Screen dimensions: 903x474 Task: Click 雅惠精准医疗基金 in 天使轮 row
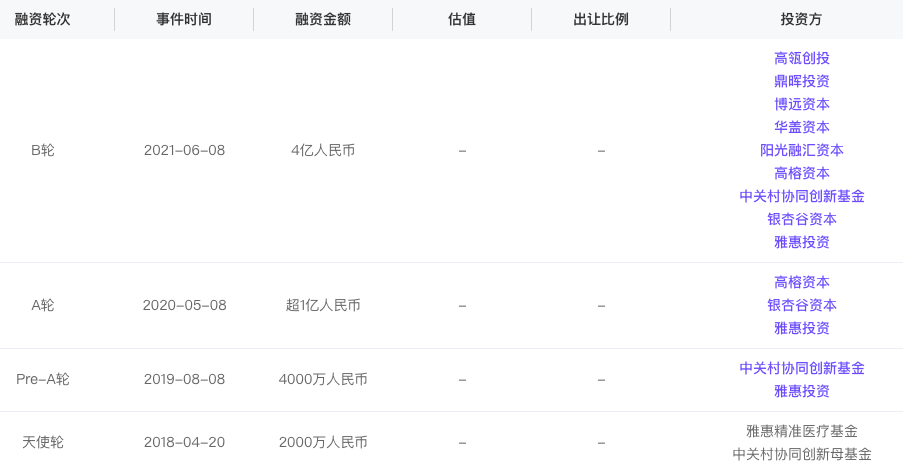[801, 431]
